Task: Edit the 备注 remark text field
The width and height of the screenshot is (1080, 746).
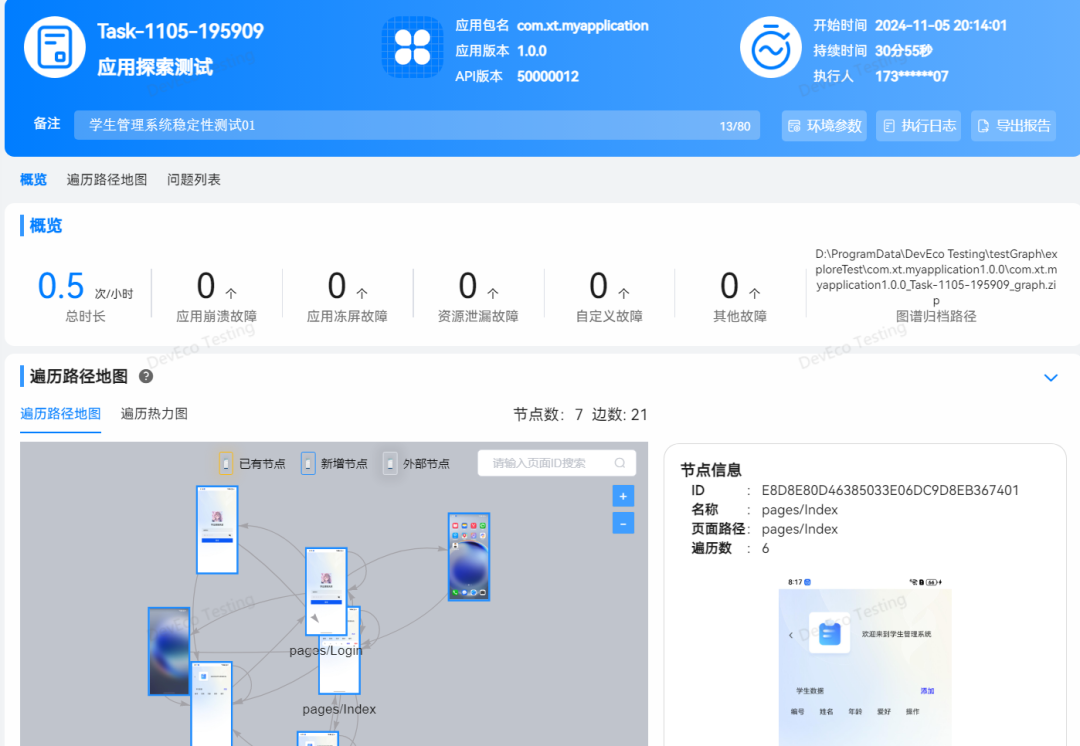Action: pyautogui.click(x=417, y=125)
